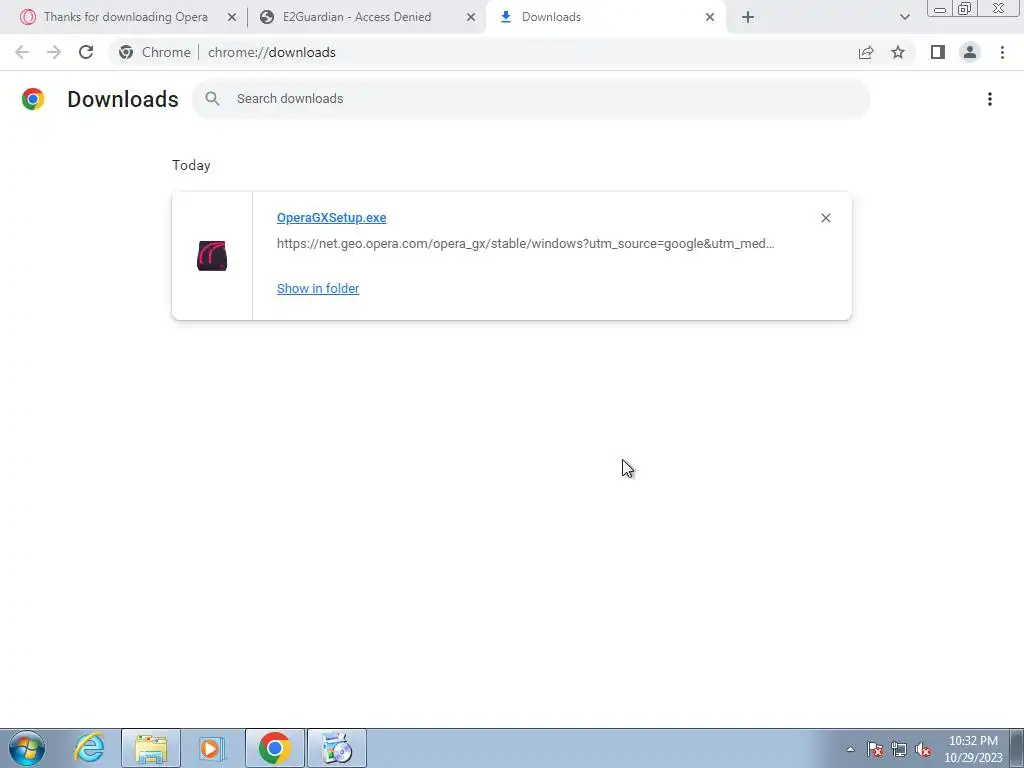Share this page via the share icon

[866, 52]
